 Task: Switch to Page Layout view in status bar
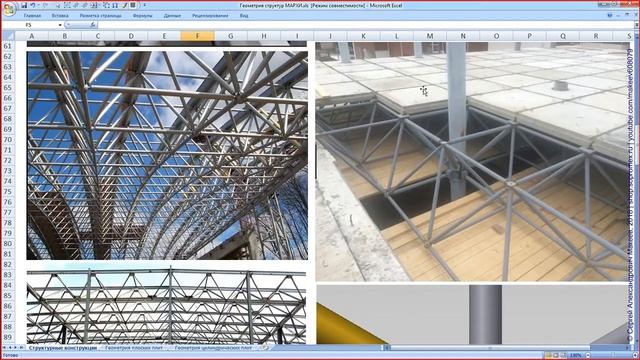coord(556,356)
